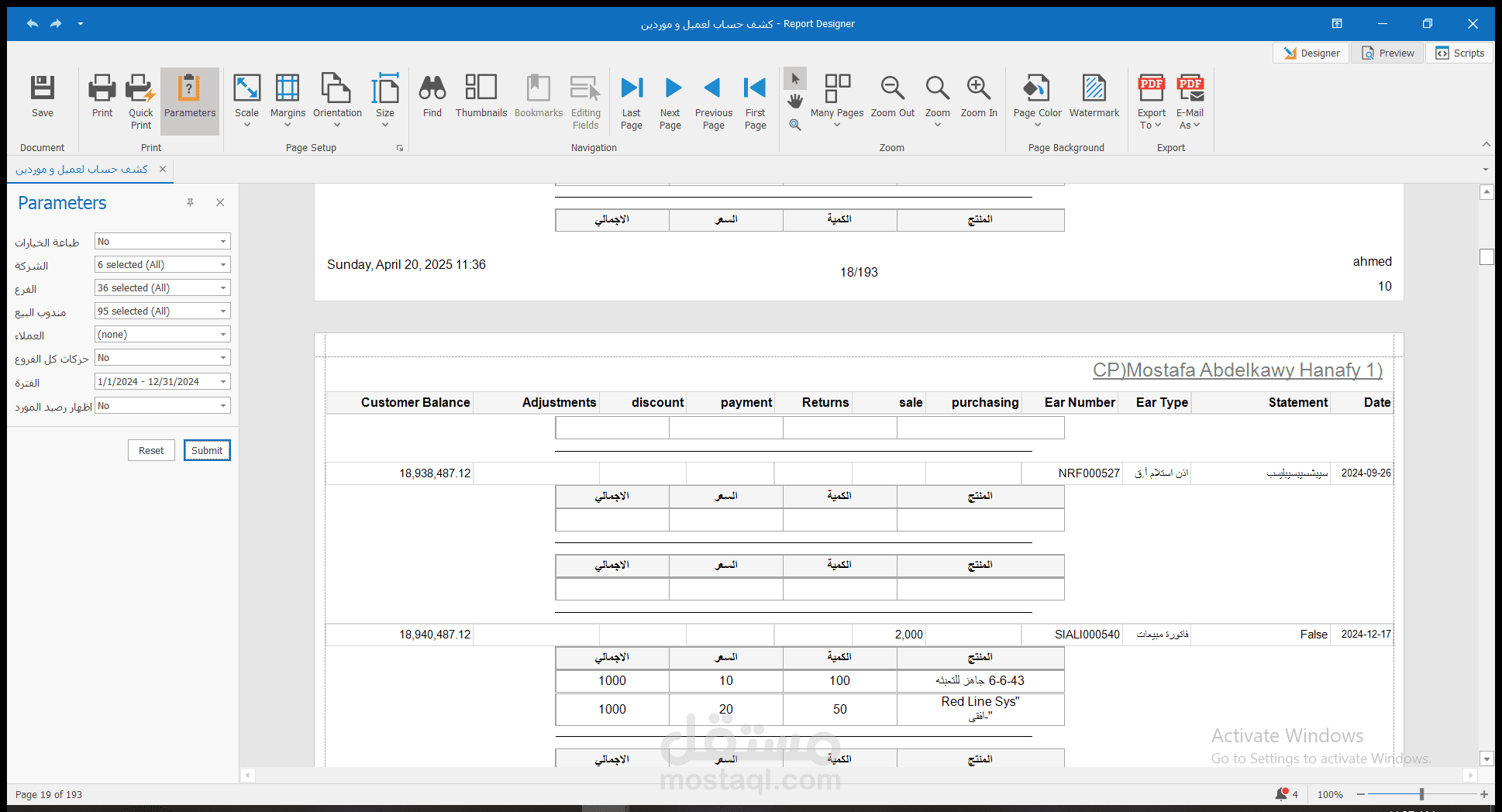Select the NRF000527 table cell
The height and width of the screenshot is (812, 1502).
tap(1070, 473)
